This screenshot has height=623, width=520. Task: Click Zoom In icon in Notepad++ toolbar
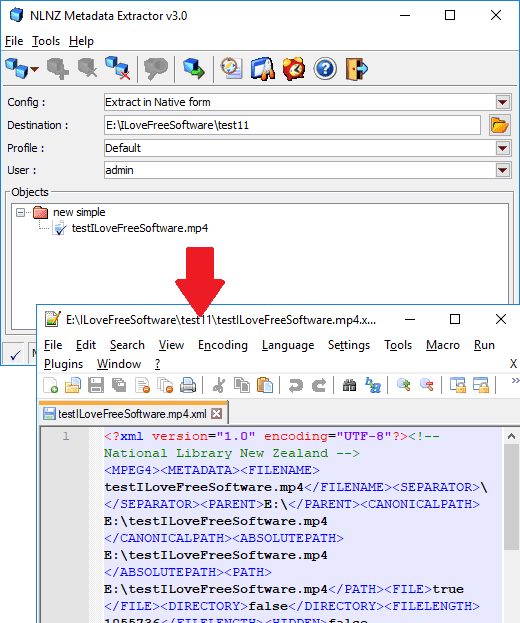tap(404, 385)
